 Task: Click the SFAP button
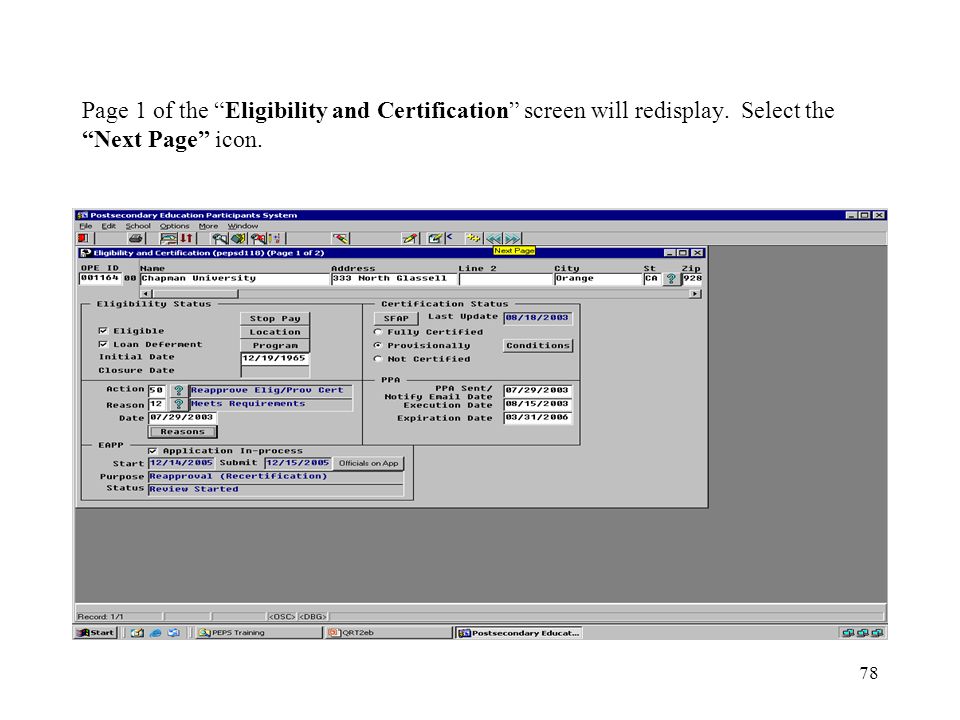(x=396, y=318)
